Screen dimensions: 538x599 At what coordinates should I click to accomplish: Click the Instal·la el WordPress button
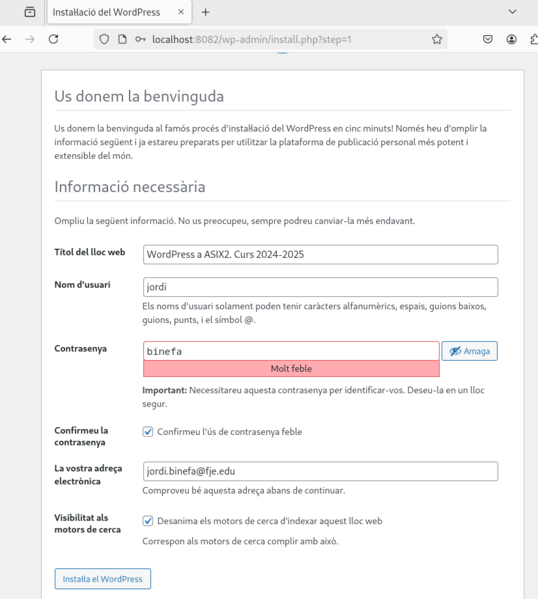pyautogui.click(x=102, y=579)
